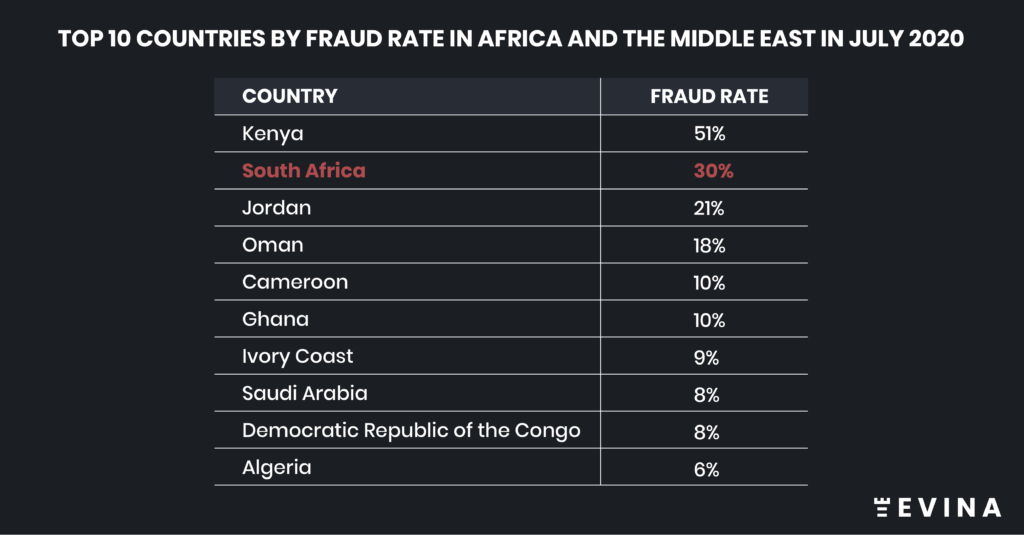1024x535 pixels.
Task: Select the FRAUD RATE column header
Action: [x=709, y=96]
